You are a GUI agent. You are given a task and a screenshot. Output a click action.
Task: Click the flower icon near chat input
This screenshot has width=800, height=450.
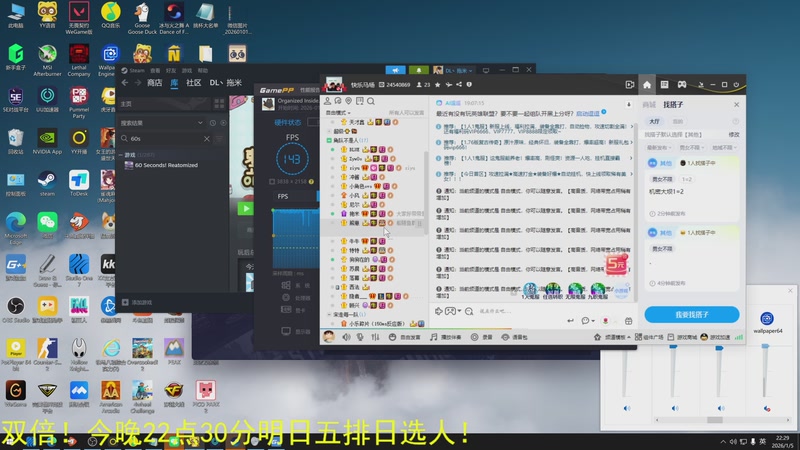606,321
